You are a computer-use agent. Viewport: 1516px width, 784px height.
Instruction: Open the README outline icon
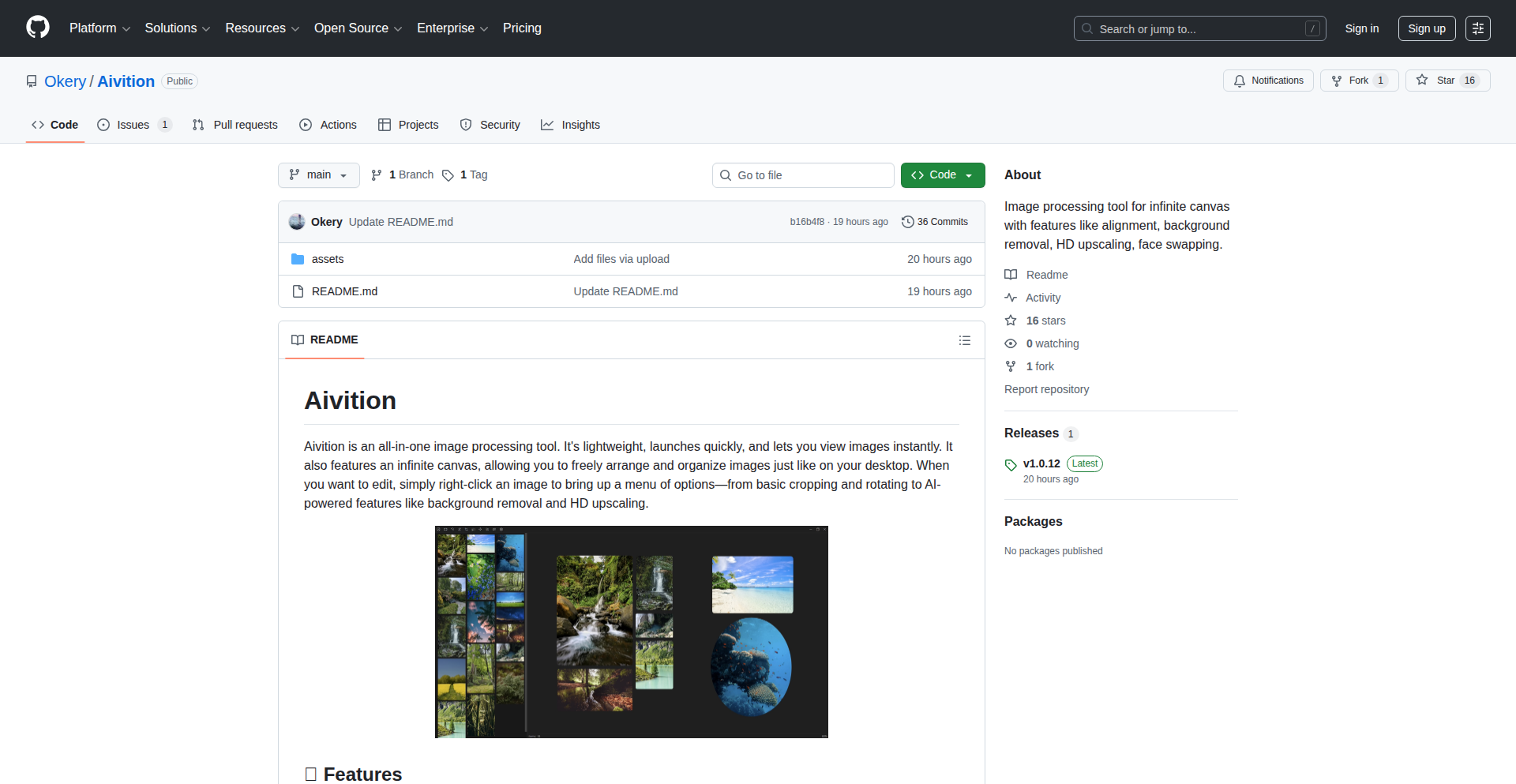(x=965, y=340)
